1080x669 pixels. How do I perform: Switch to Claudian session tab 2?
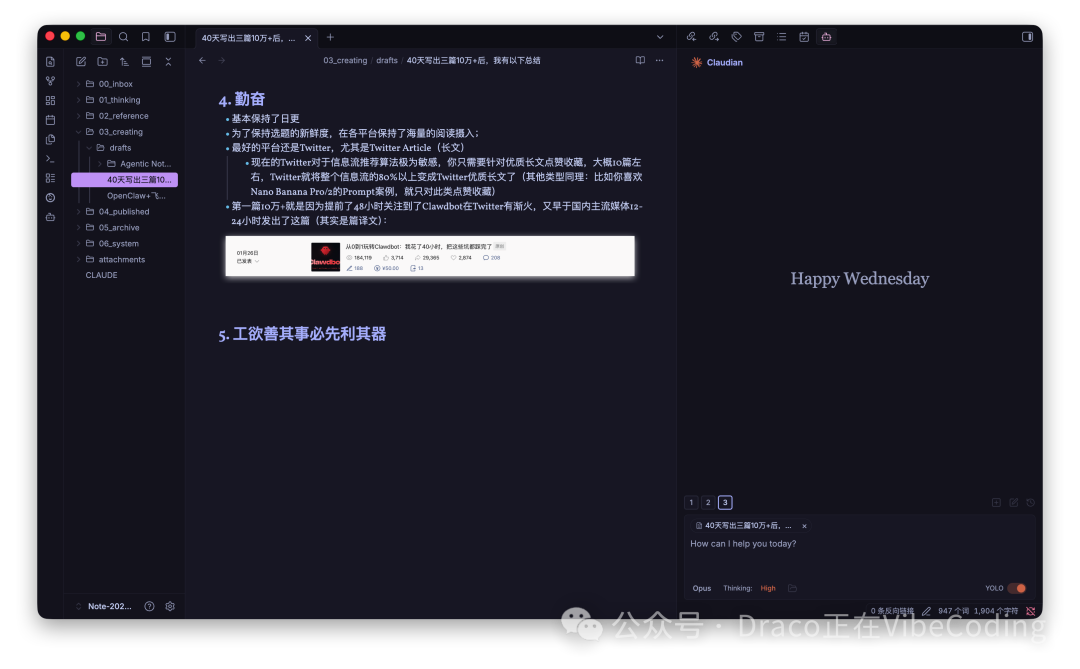(708, 502)
